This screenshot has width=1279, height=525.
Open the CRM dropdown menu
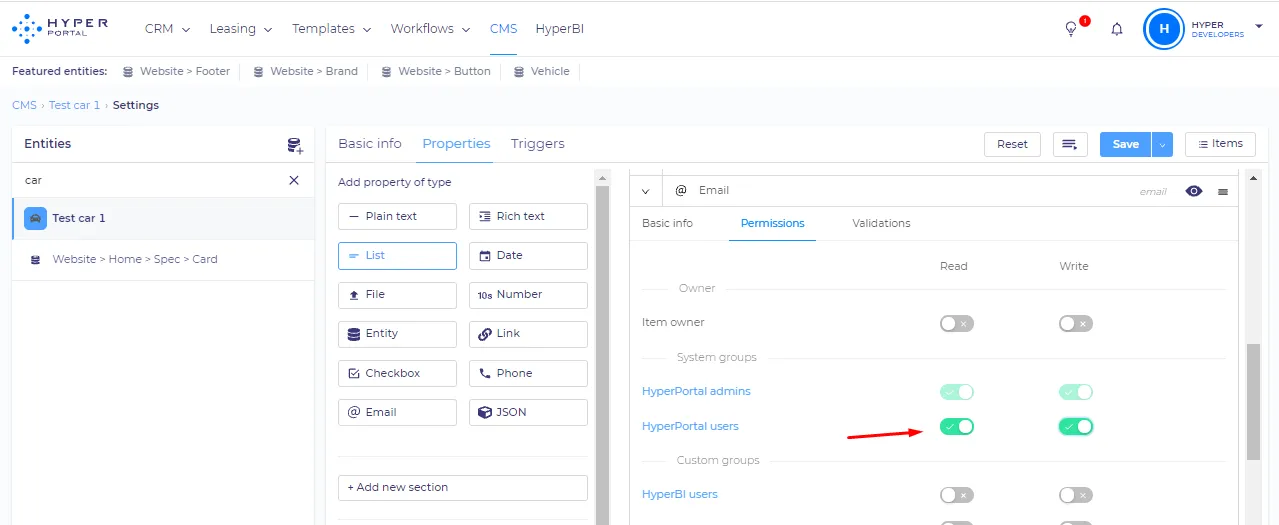click(x=167, y=29)
